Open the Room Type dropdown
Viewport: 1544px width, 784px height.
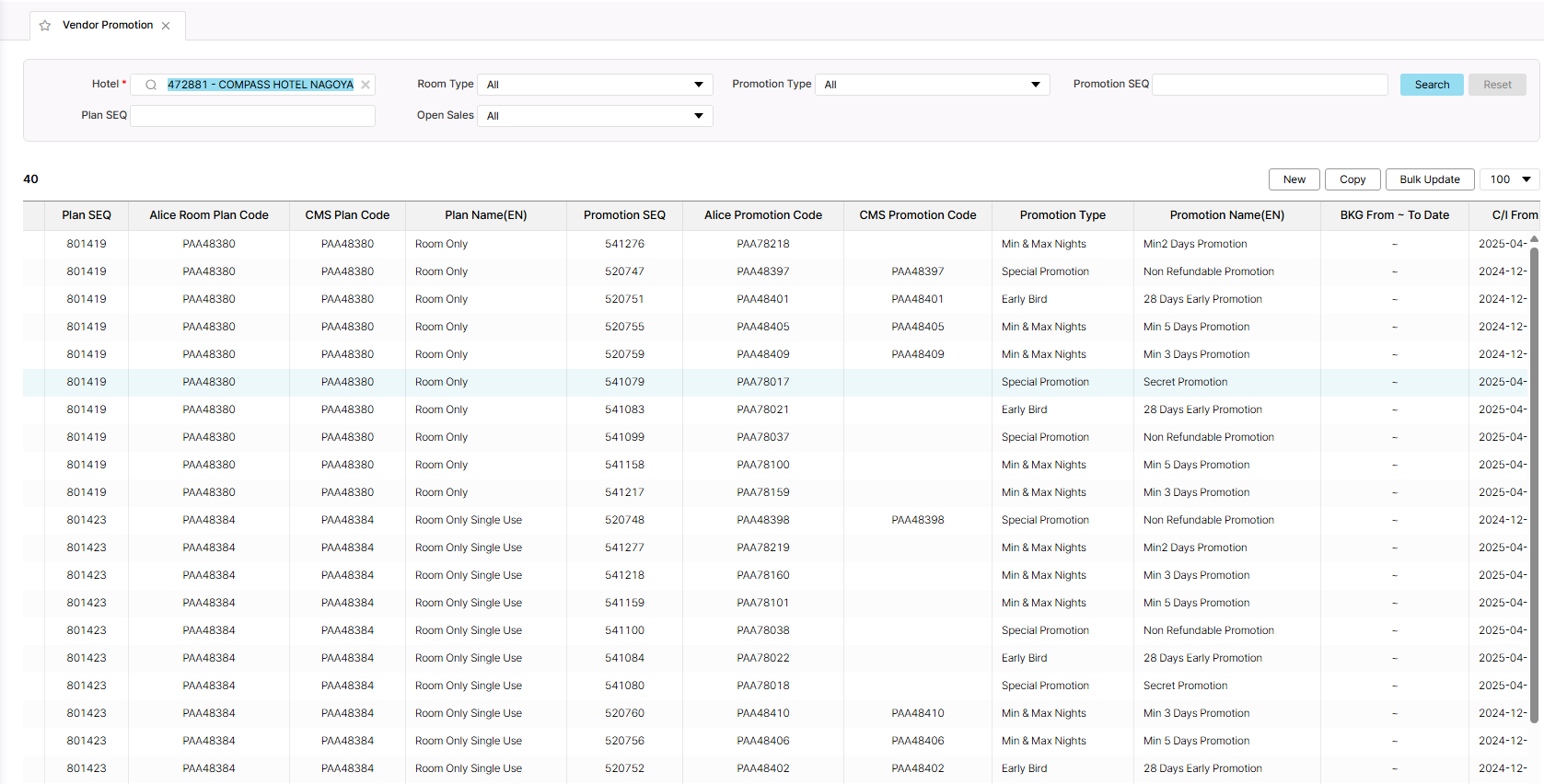595,85
